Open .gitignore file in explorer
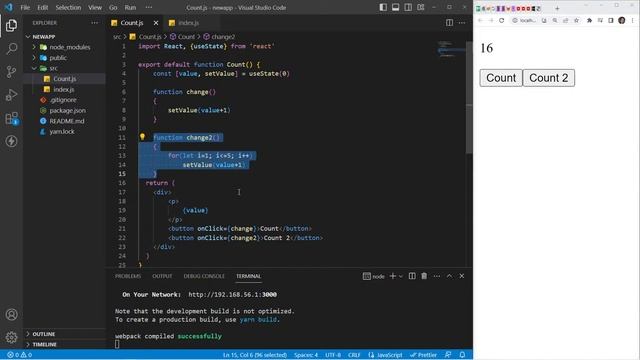The height and width of the screenshot is (360, 640). (63, 100)
